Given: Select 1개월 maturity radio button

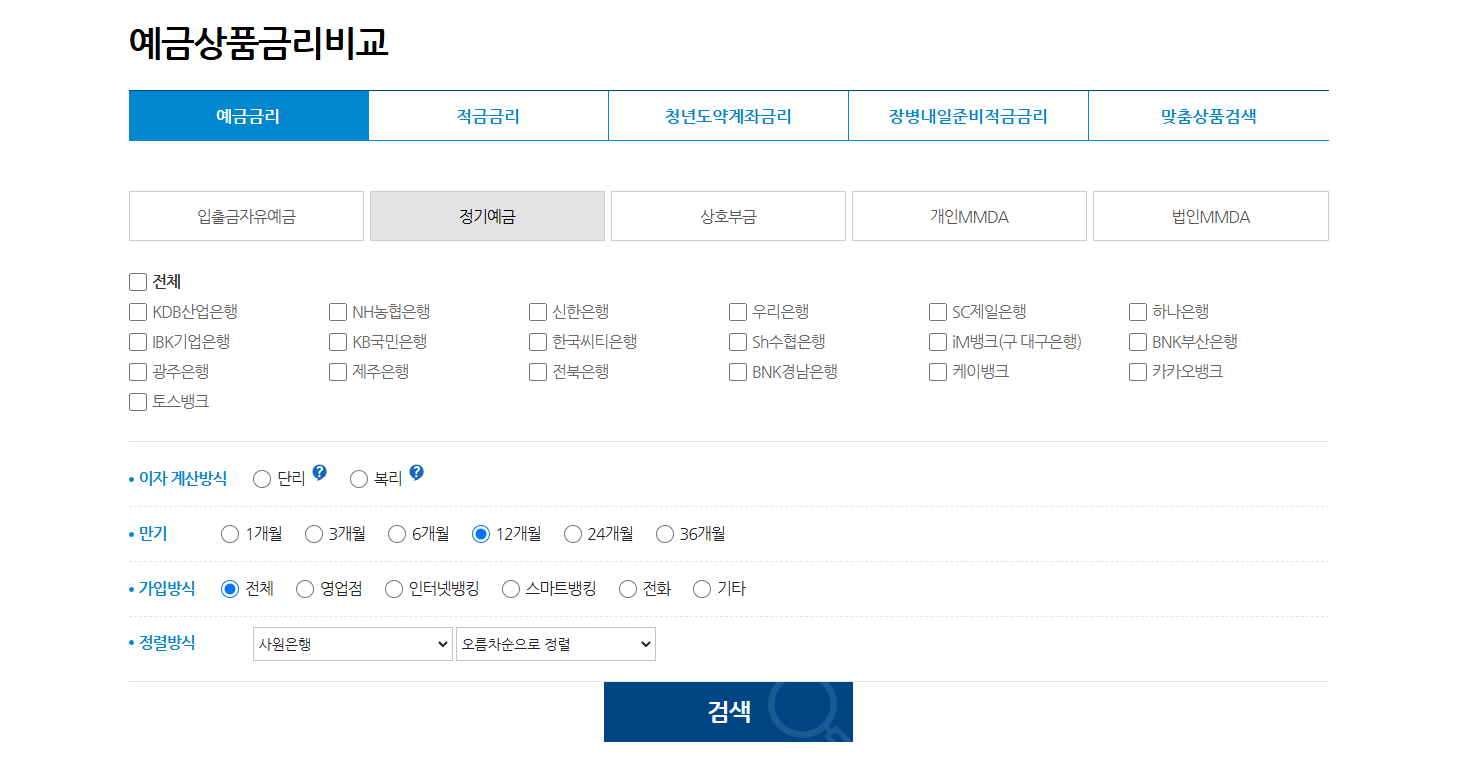Looking at the screenshot, I should pos(230,534).
